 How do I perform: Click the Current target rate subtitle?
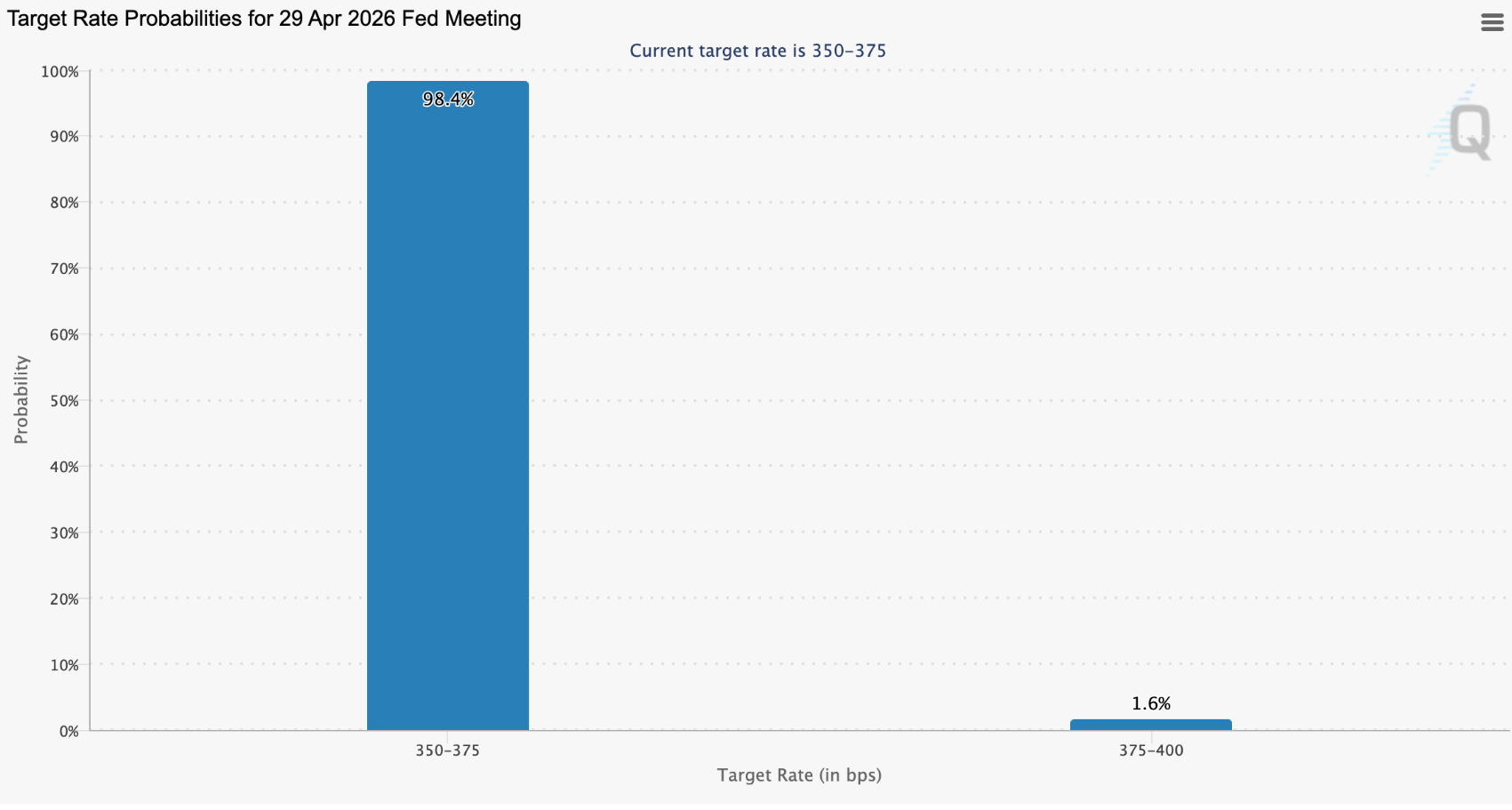[x=757, y=51]
